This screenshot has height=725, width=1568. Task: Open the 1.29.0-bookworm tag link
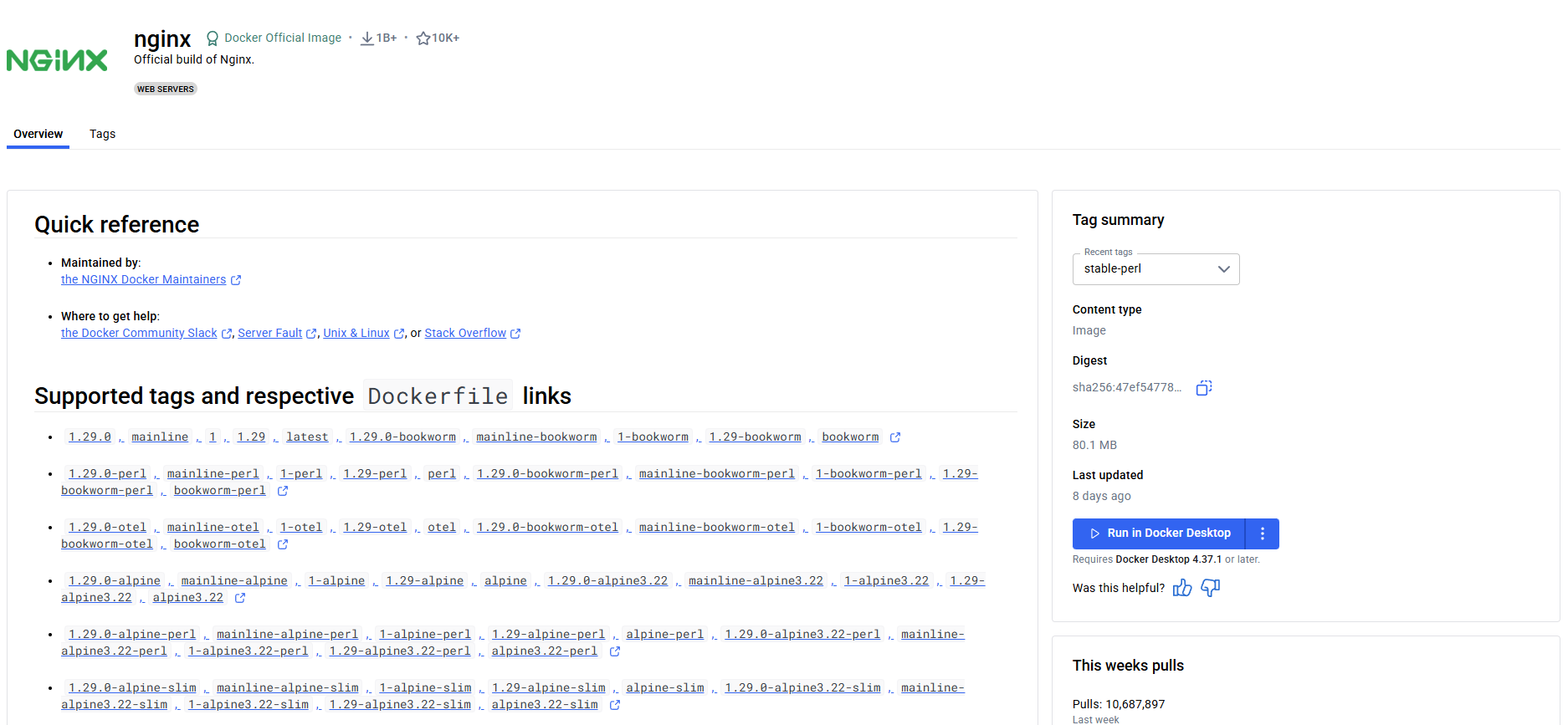click(402, 437)
